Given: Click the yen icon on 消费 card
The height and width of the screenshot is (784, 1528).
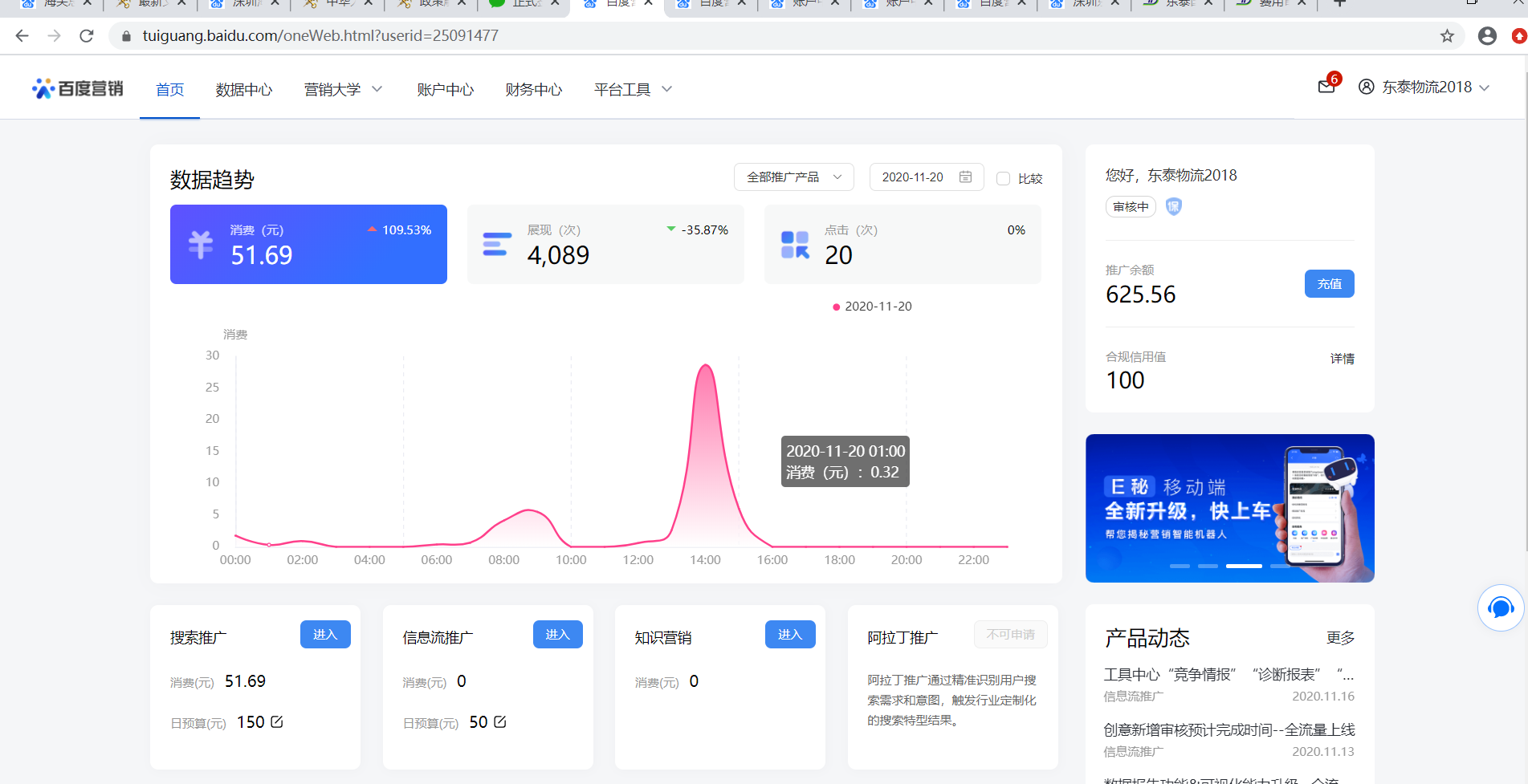Looking at the screenshot, I should [x=201, y=244].
